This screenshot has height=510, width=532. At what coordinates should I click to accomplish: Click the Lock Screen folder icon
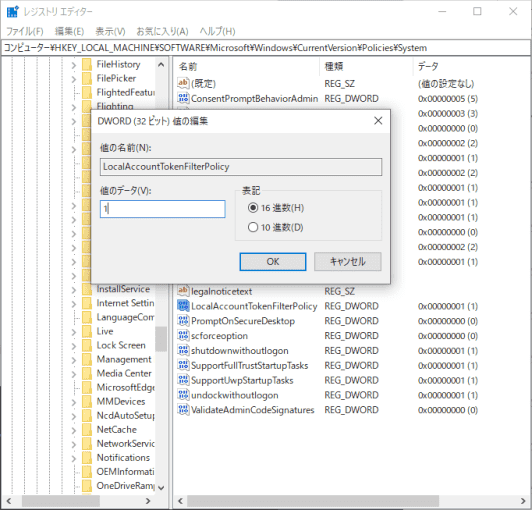[x=87, y=345]
